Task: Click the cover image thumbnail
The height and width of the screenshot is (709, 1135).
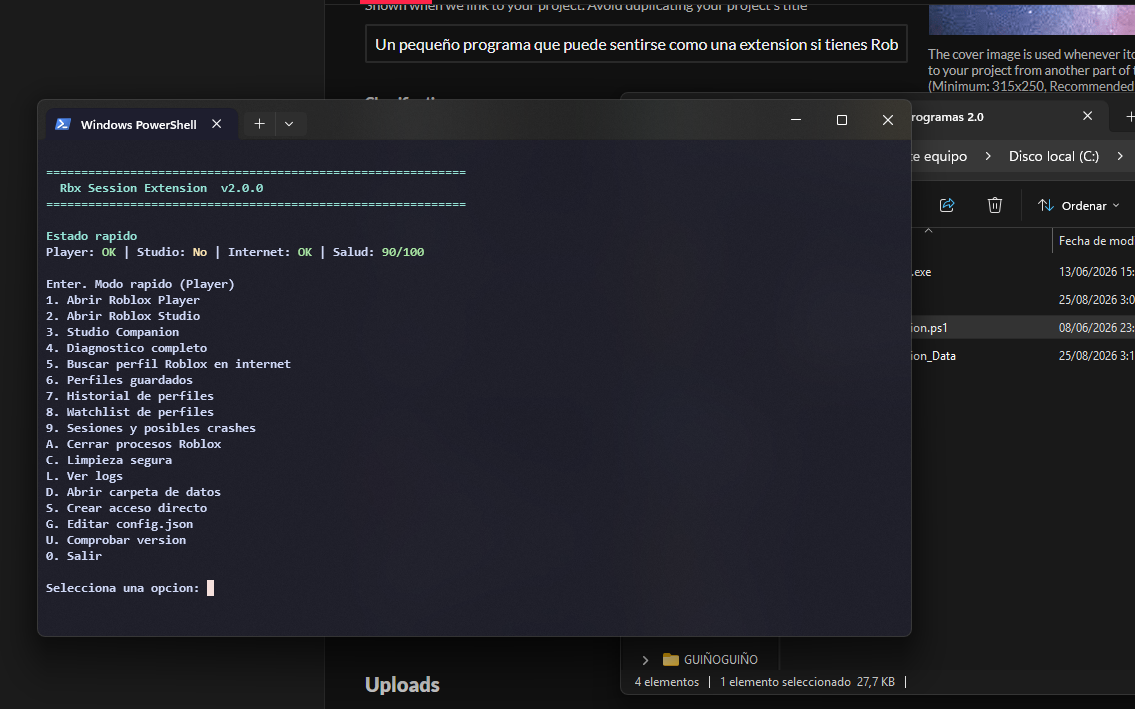Action: click(1031, 20)
